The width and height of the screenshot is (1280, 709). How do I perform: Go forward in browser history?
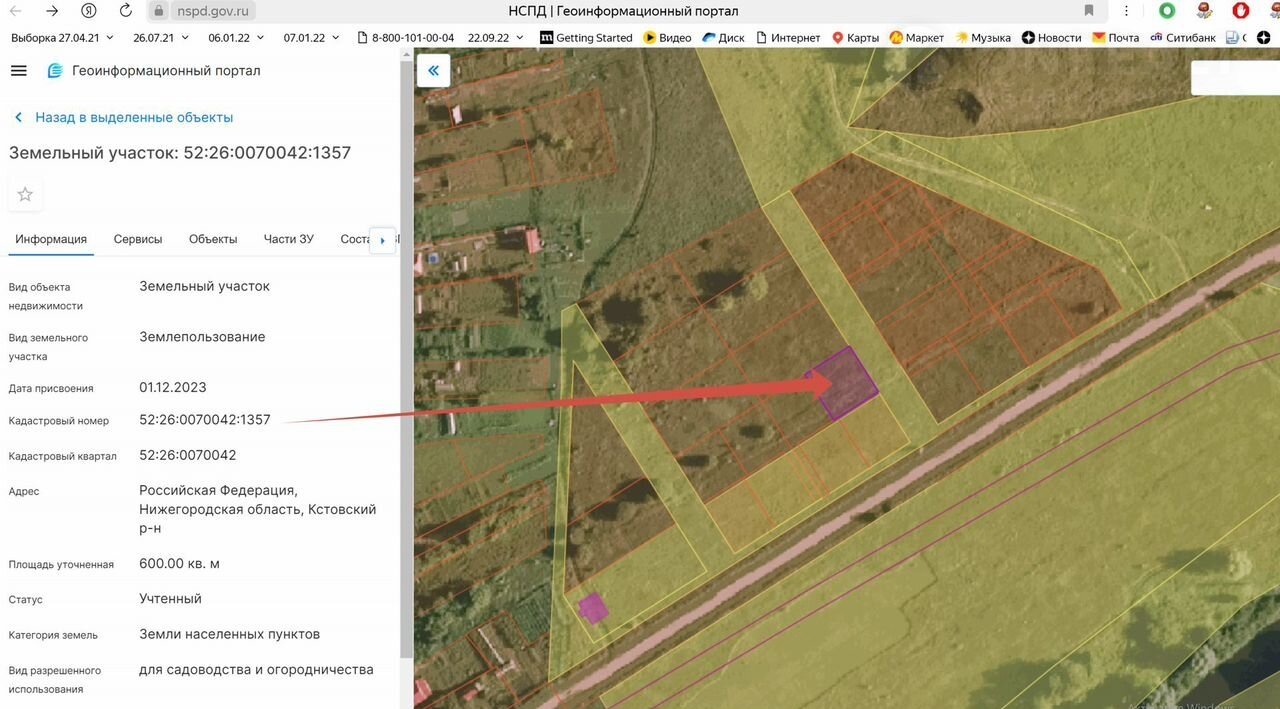tap(52, 11)
